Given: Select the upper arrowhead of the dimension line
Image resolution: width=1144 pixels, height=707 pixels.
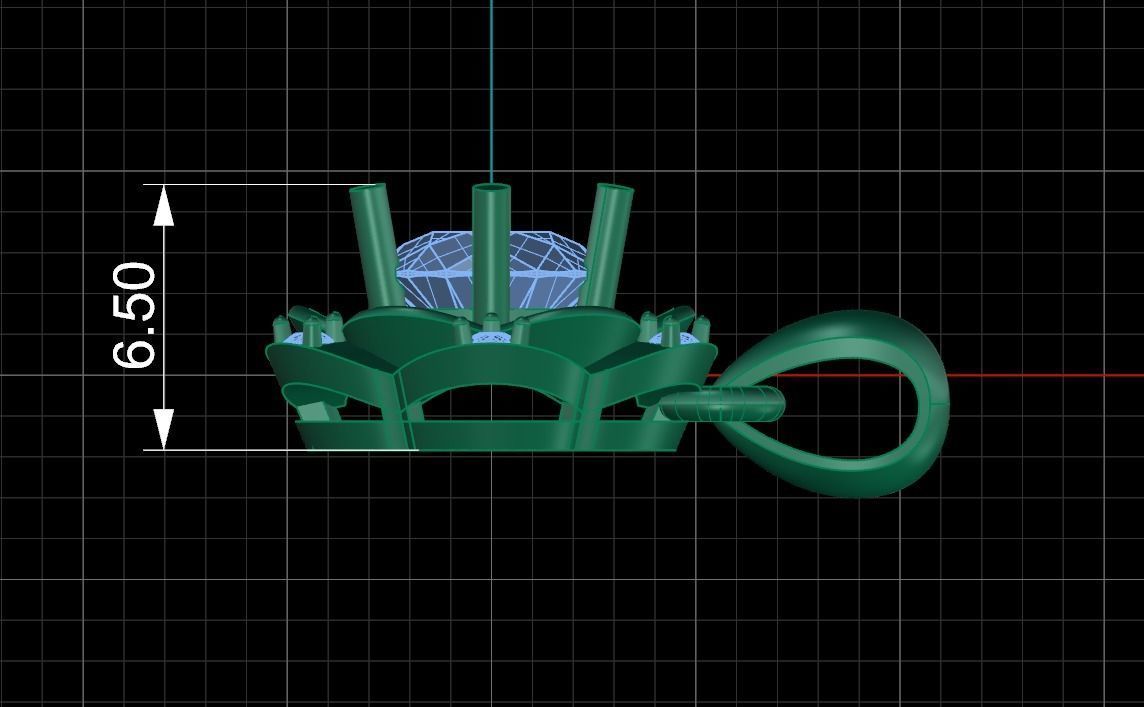Looking at the screenshot, I should coord(164,205).
